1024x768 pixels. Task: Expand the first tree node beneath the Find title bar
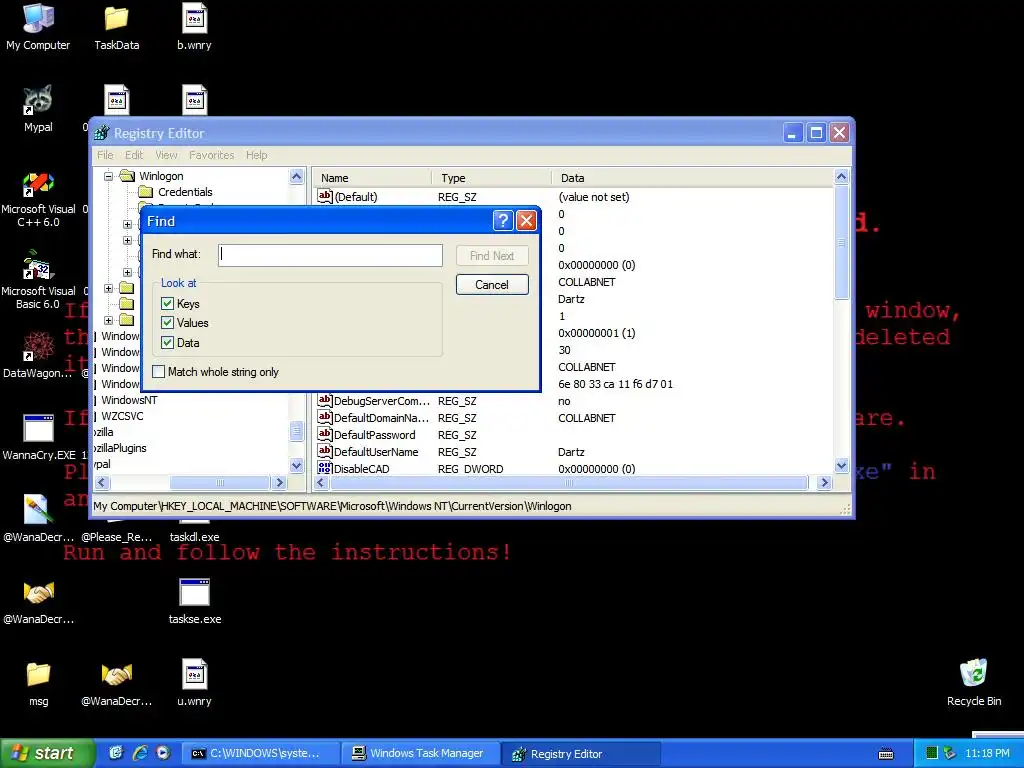pos(127,224)
